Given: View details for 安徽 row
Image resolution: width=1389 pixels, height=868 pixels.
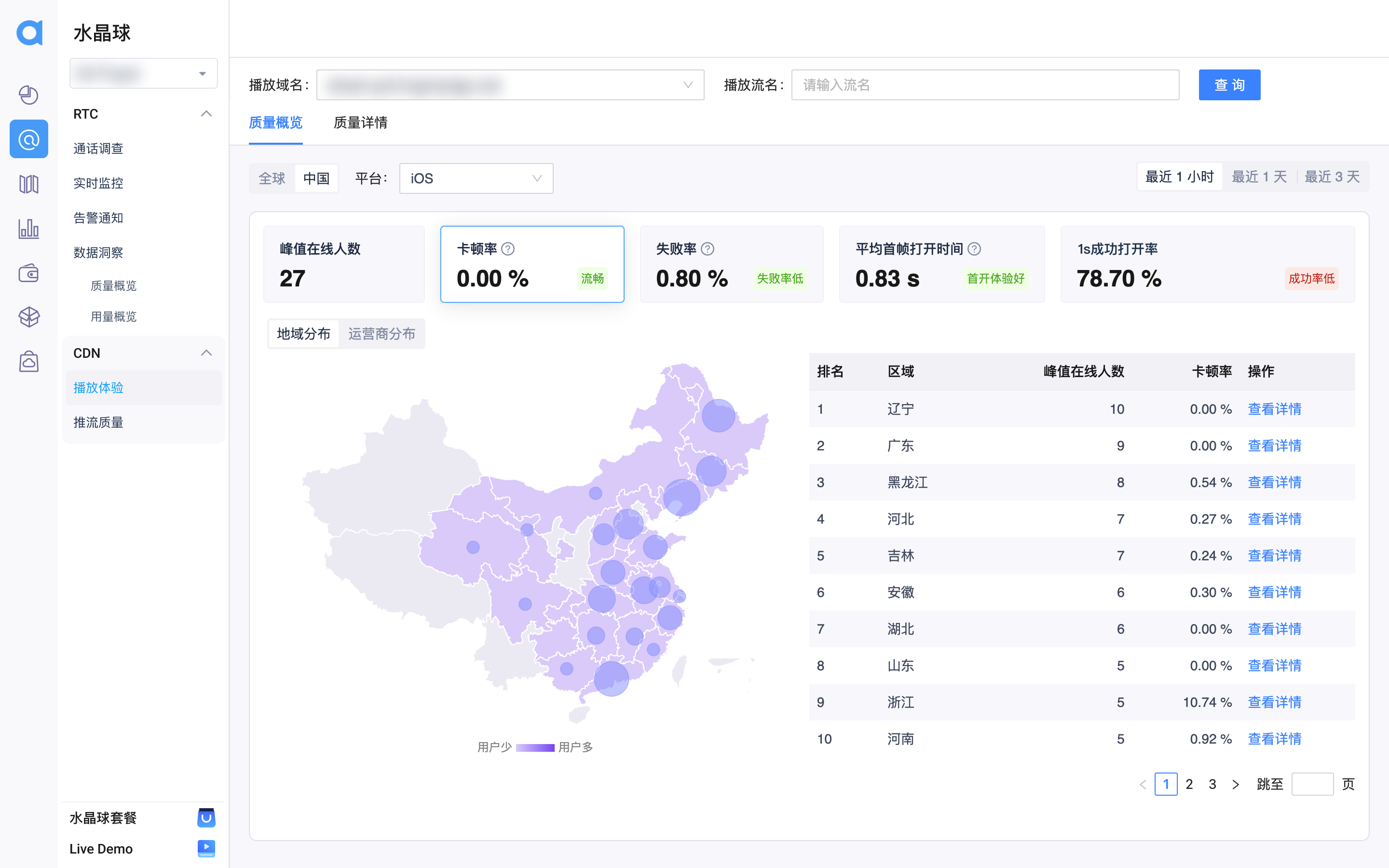Looking at the screenshot, I should [x=1274, y=593].
